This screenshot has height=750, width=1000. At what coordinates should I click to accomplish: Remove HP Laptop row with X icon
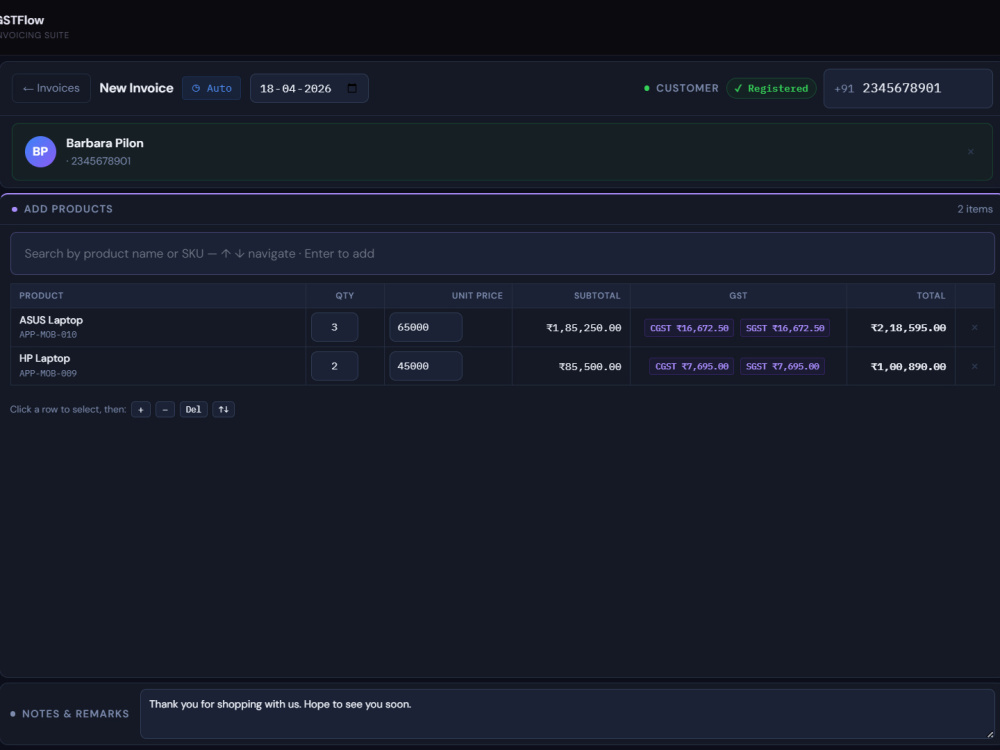[x=974, y=366]
